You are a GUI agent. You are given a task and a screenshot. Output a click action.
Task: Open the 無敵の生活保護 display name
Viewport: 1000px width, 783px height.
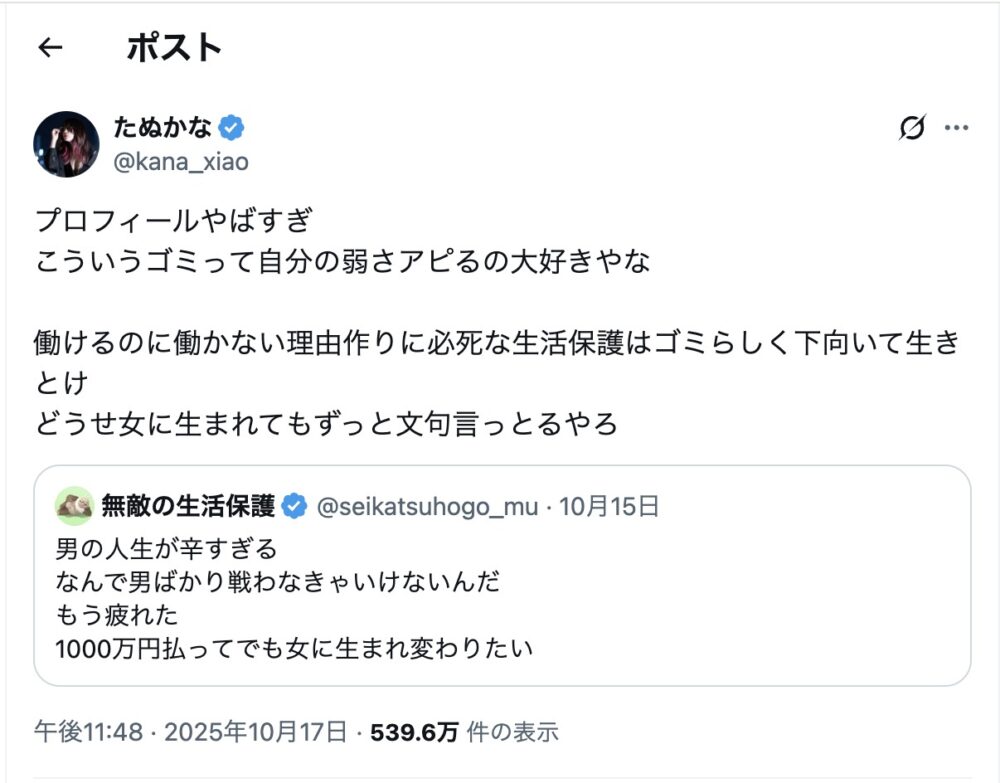tap(188, 507)
